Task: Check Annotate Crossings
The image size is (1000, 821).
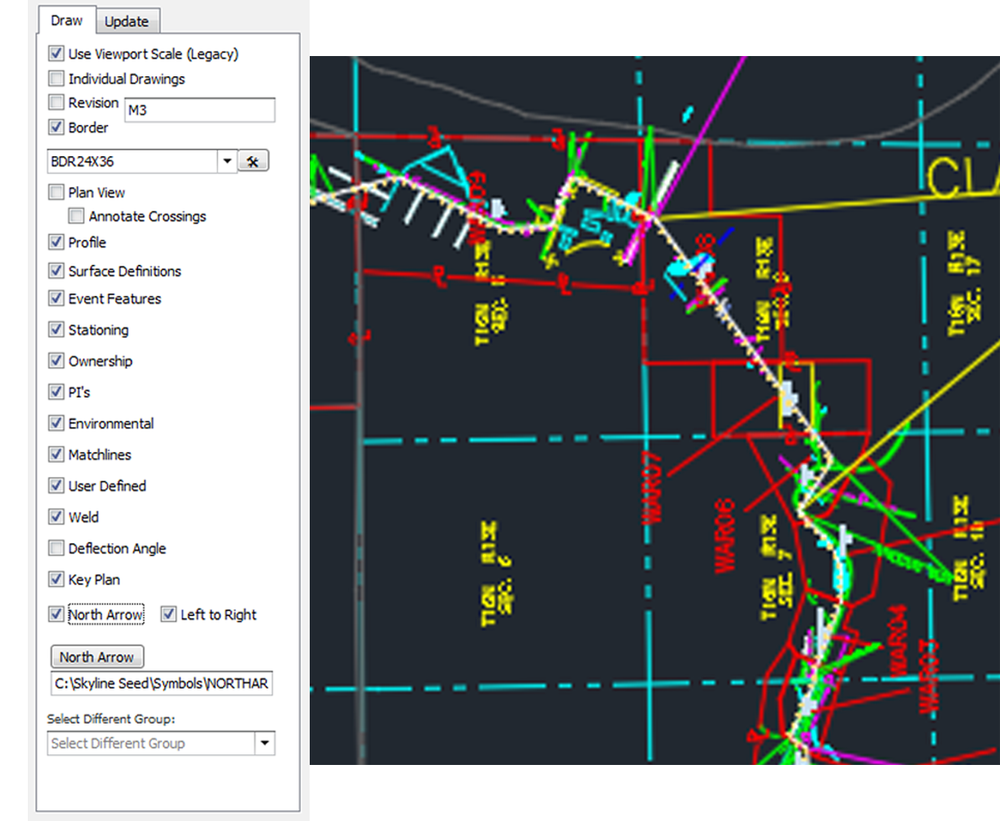Action: tap(76, 216)
